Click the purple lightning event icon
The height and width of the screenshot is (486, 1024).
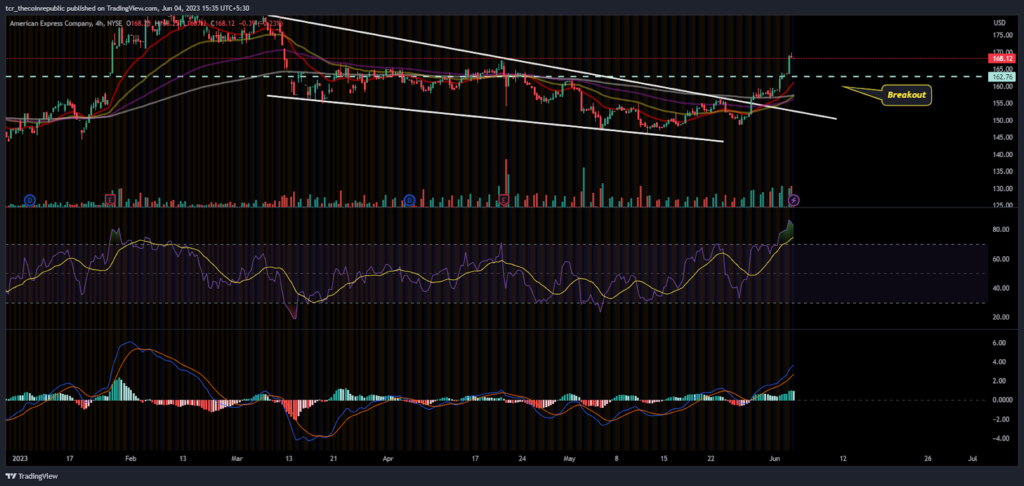[x=794, y=199]
